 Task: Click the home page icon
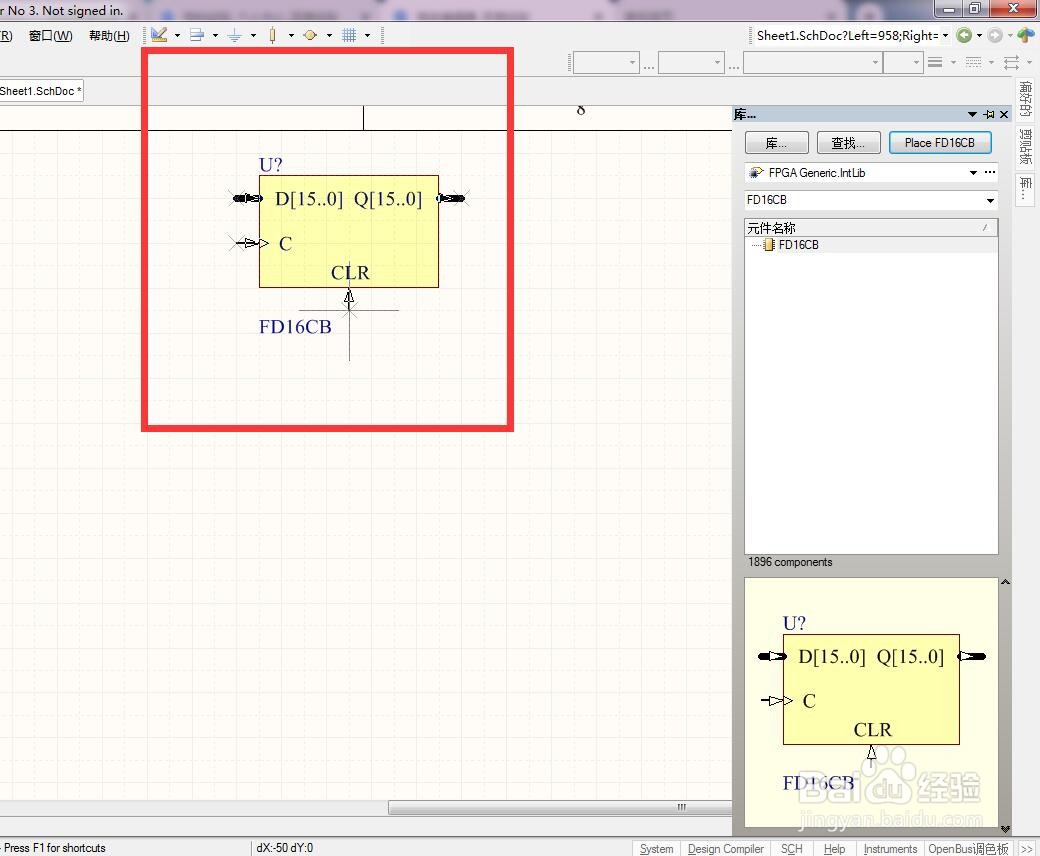(x=1025, y=35)
